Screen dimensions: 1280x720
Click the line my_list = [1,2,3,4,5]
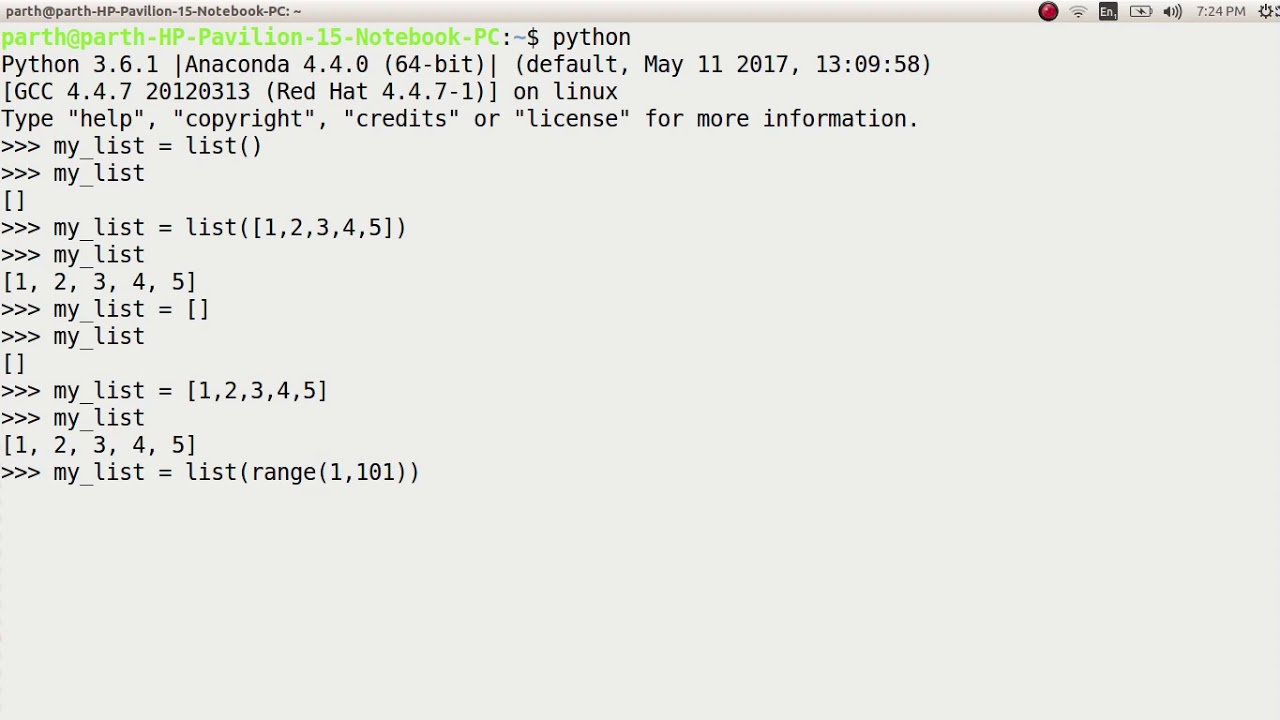(190, 390)
